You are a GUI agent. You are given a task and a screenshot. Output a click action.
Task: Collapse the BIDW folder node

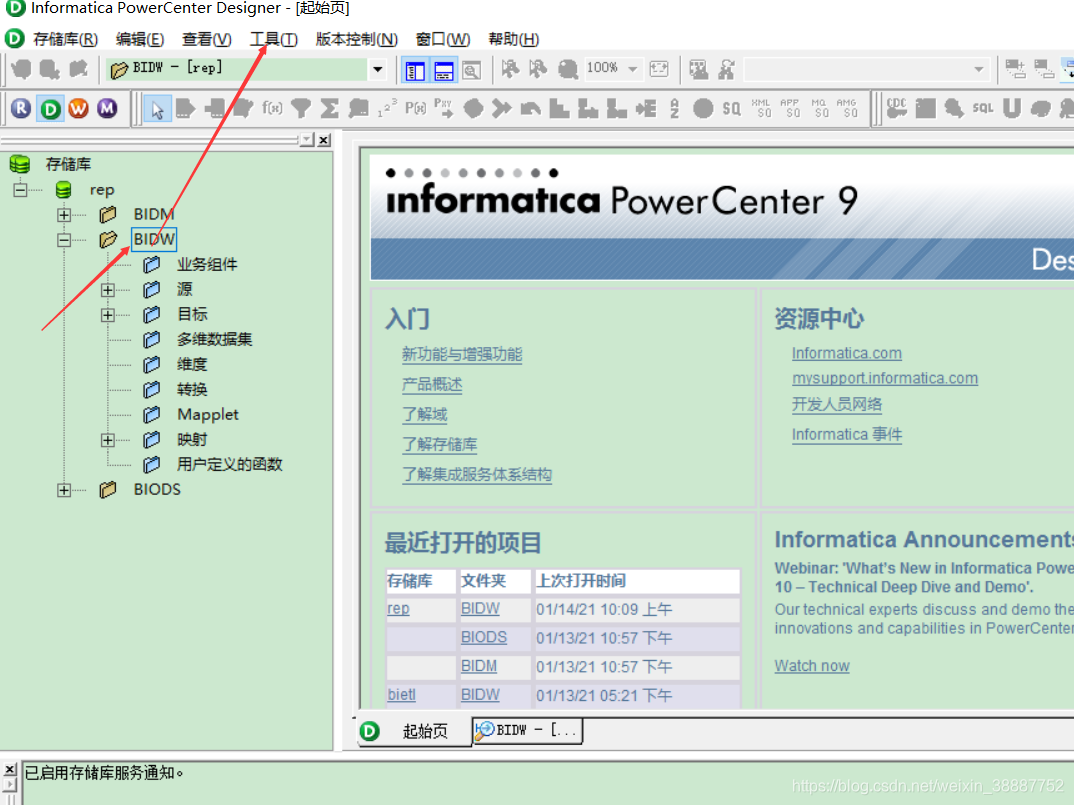[x=64, y=240]
